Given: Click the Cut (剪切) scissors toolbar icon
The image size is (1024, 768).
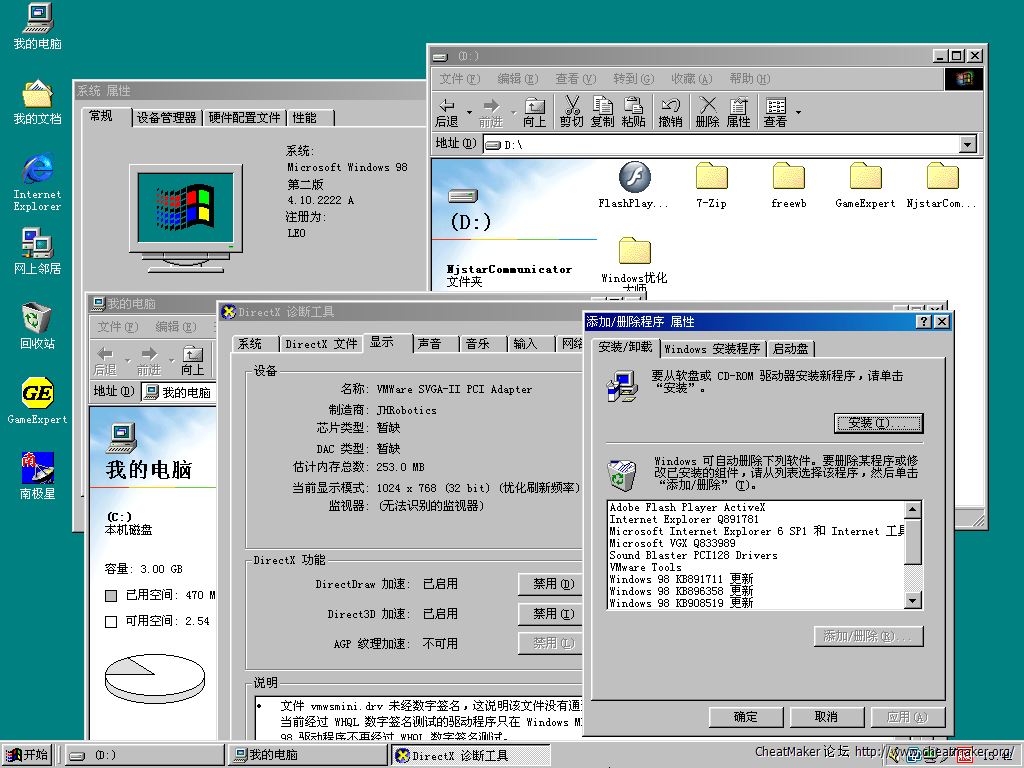Looking at the screenshot, I should pyautogui.click(x=572, y=111).
